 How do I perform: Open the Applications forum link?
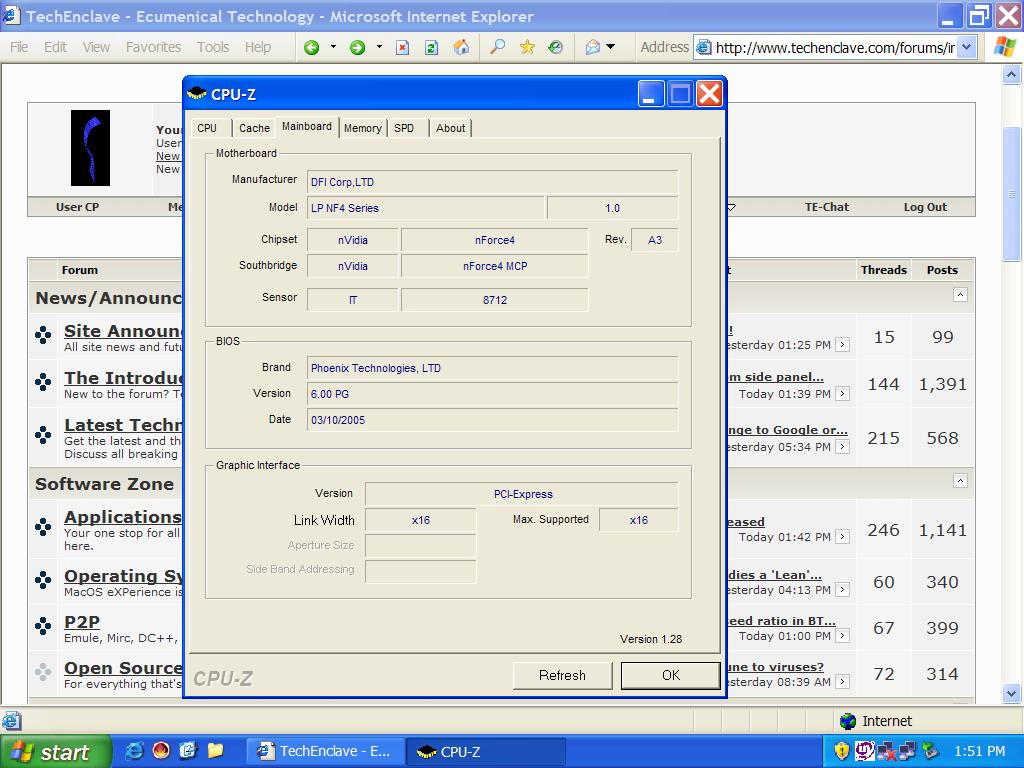(123, 517)
